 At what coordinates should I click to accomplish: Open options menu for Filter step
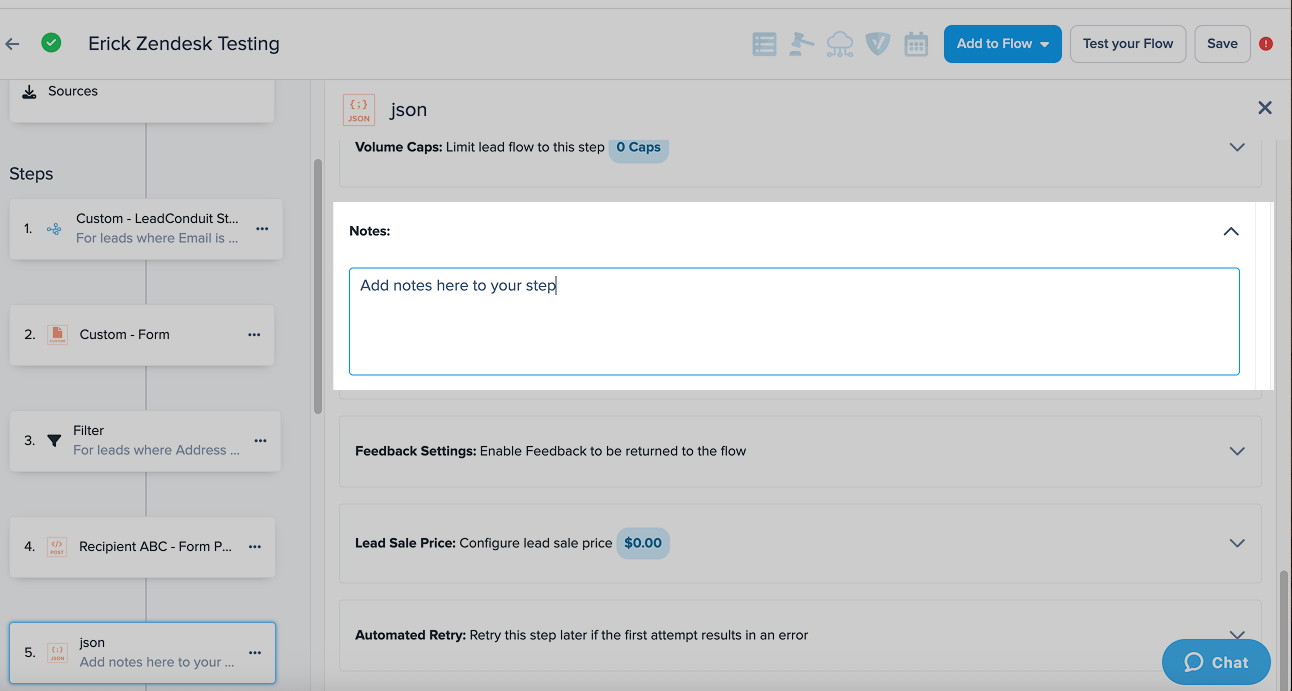tap(261, 441)
